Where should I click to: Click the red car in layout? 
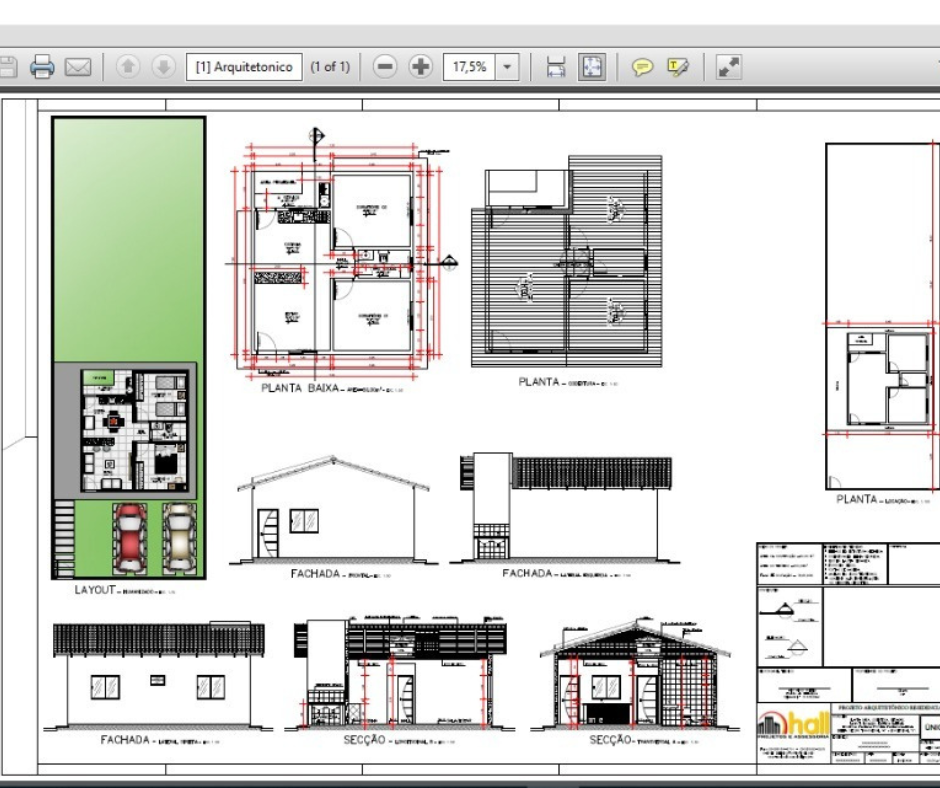tap(130, 538)
